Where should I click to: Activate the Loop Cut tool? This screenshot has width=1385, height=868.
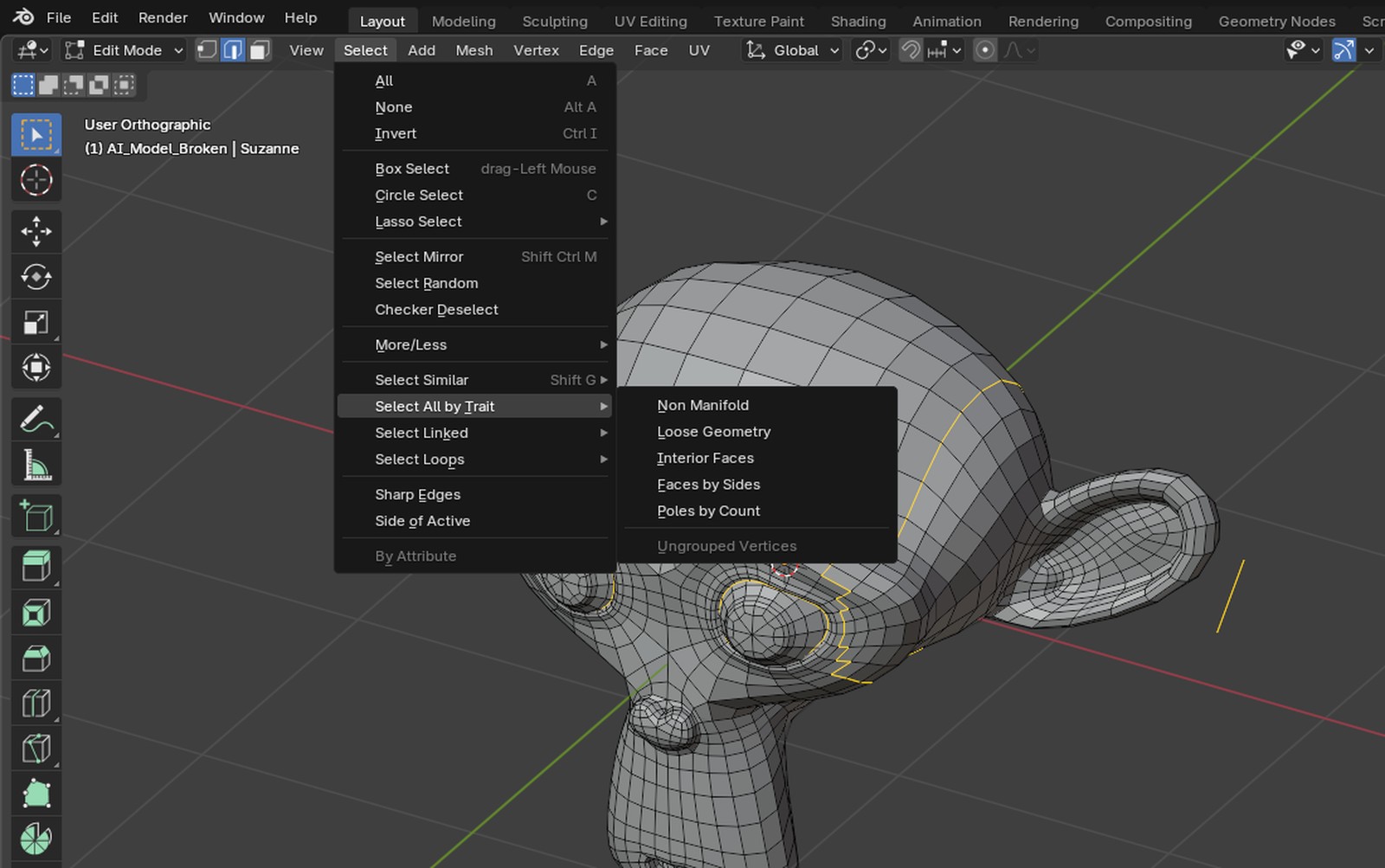[36, 704]
